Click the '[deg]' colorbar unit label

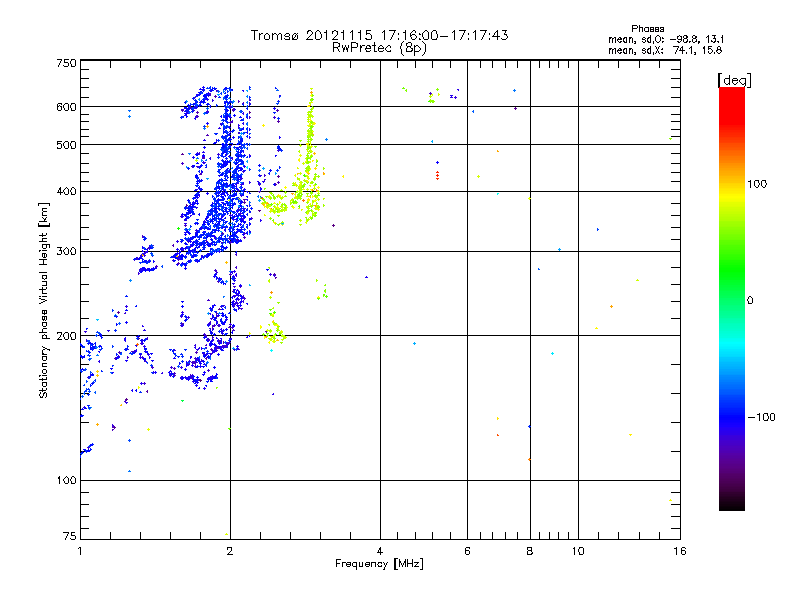click(x=734, y=80)
